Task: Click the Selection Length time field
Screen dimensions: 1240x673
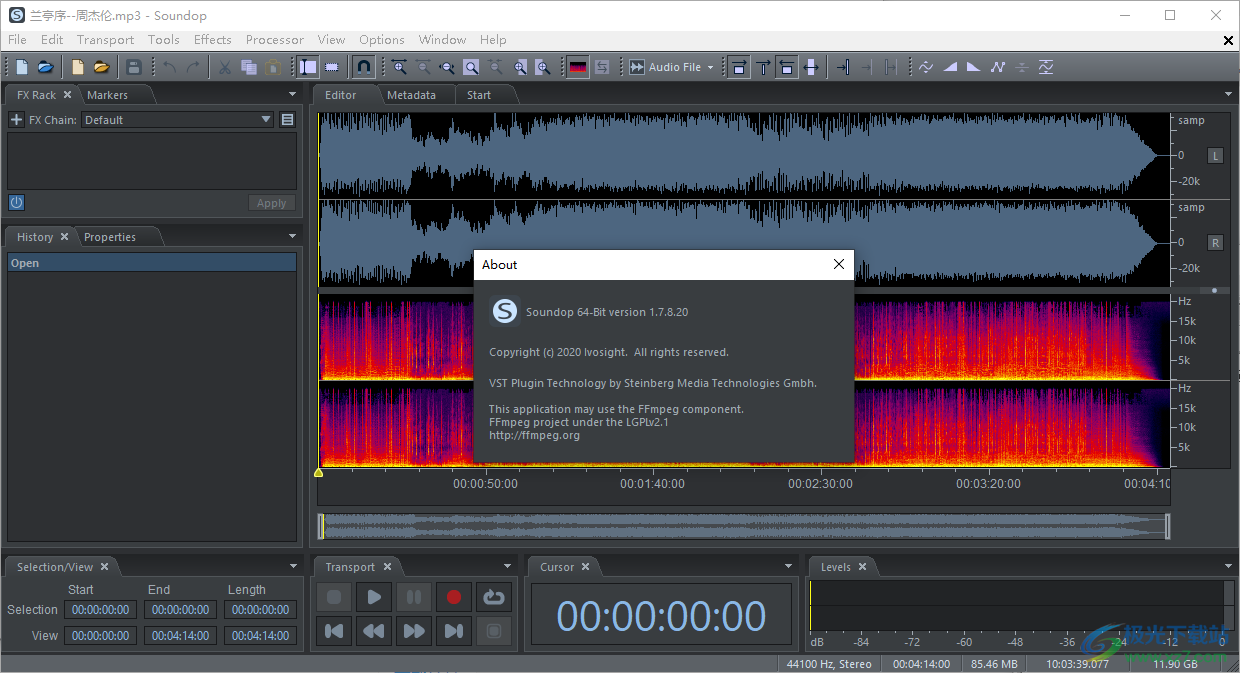Action: (x=261, y=610)
